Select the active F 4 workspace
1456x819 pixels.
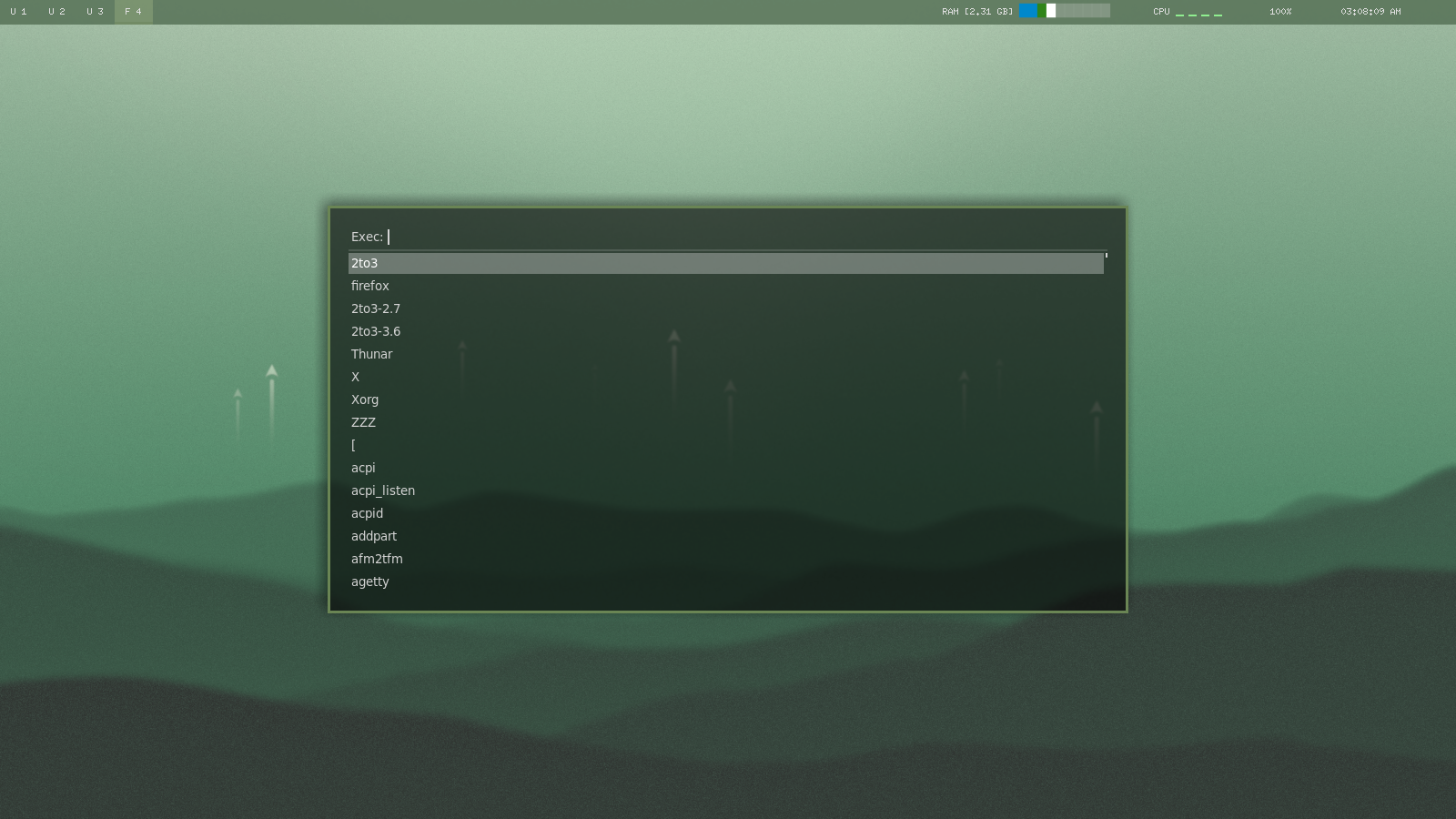pos(134,12)
